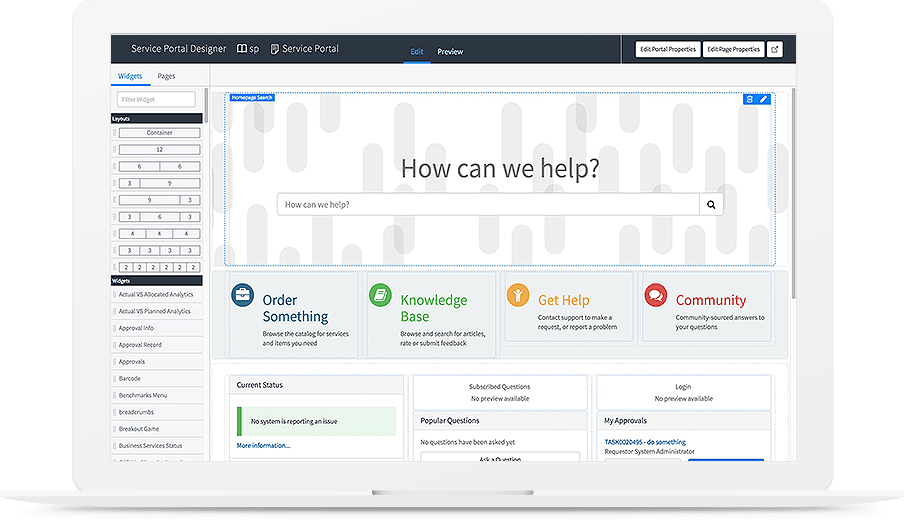Select the 3-6-3 column layout
This screenshot has width=904, height=524.
(x=160, y=217)
